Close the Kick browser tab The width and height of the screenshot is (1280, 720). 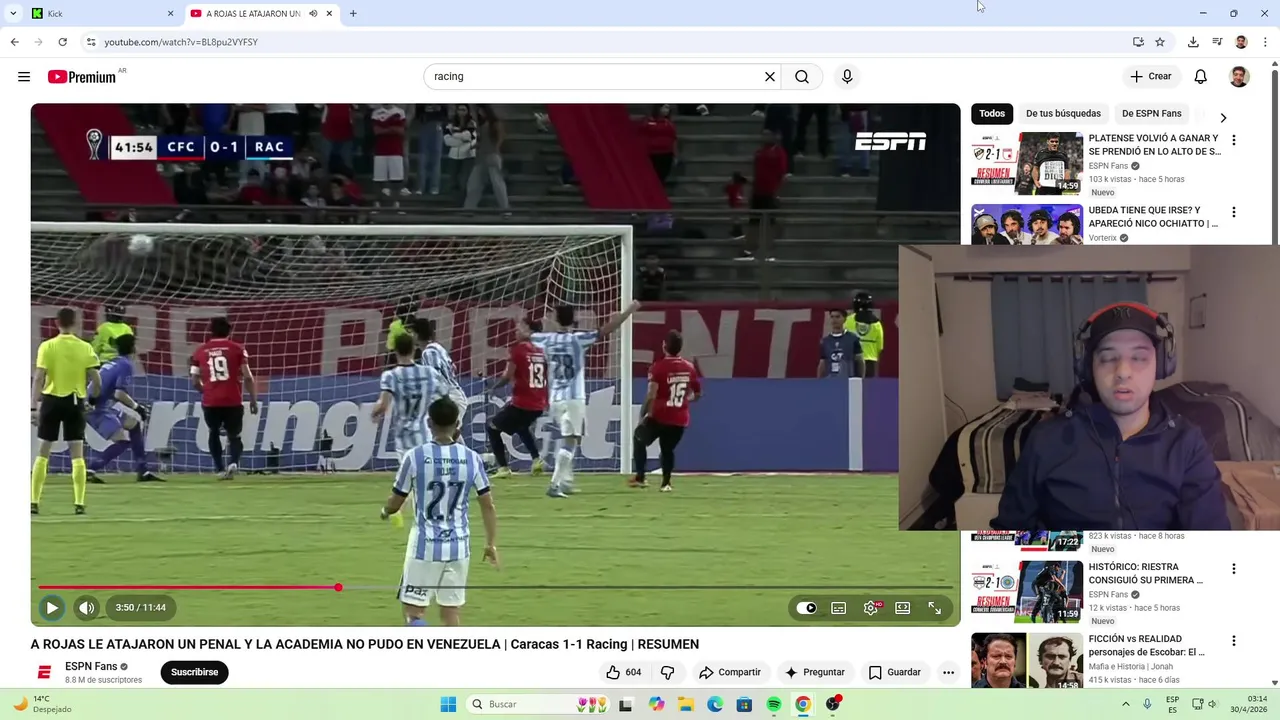170,13
